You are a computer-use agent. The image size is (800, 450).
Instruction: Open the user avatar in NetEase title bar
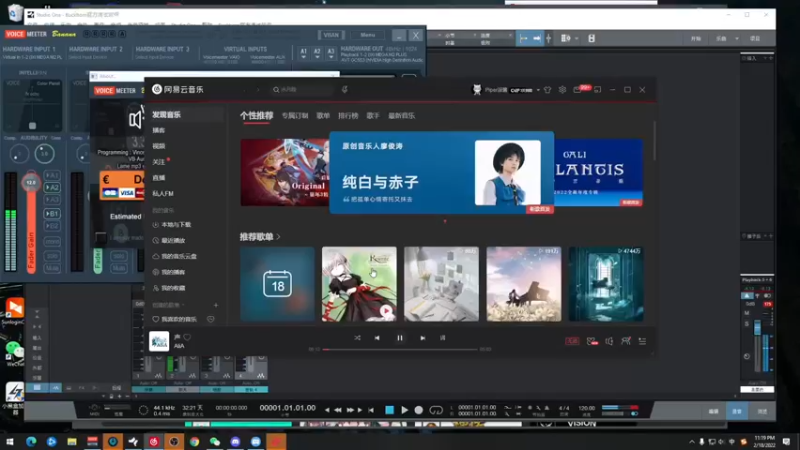click(477, 90)
